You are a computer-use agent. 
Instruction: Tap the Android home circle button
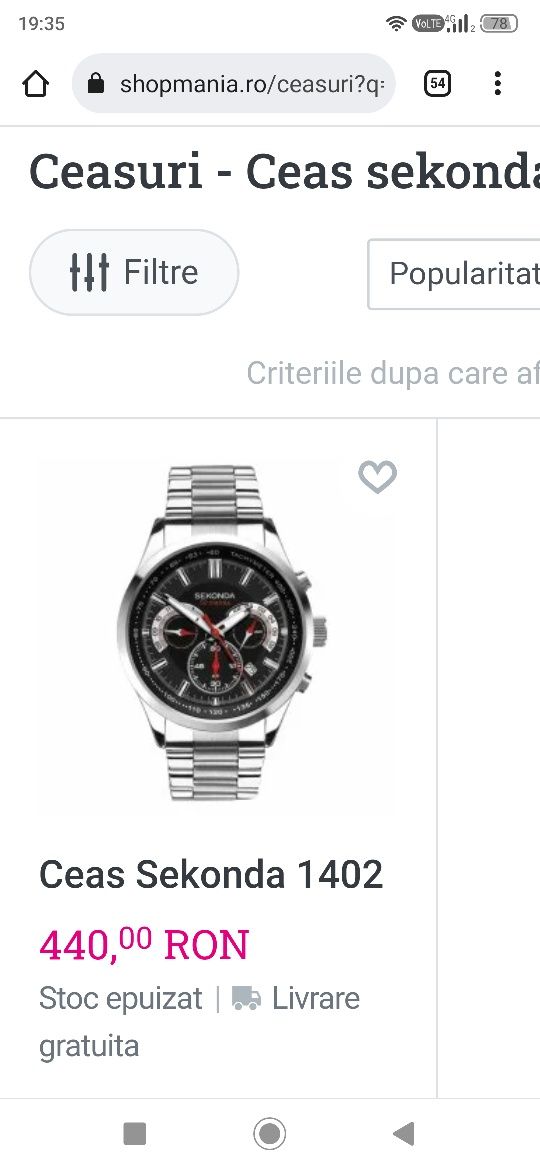click(269, 1134)
